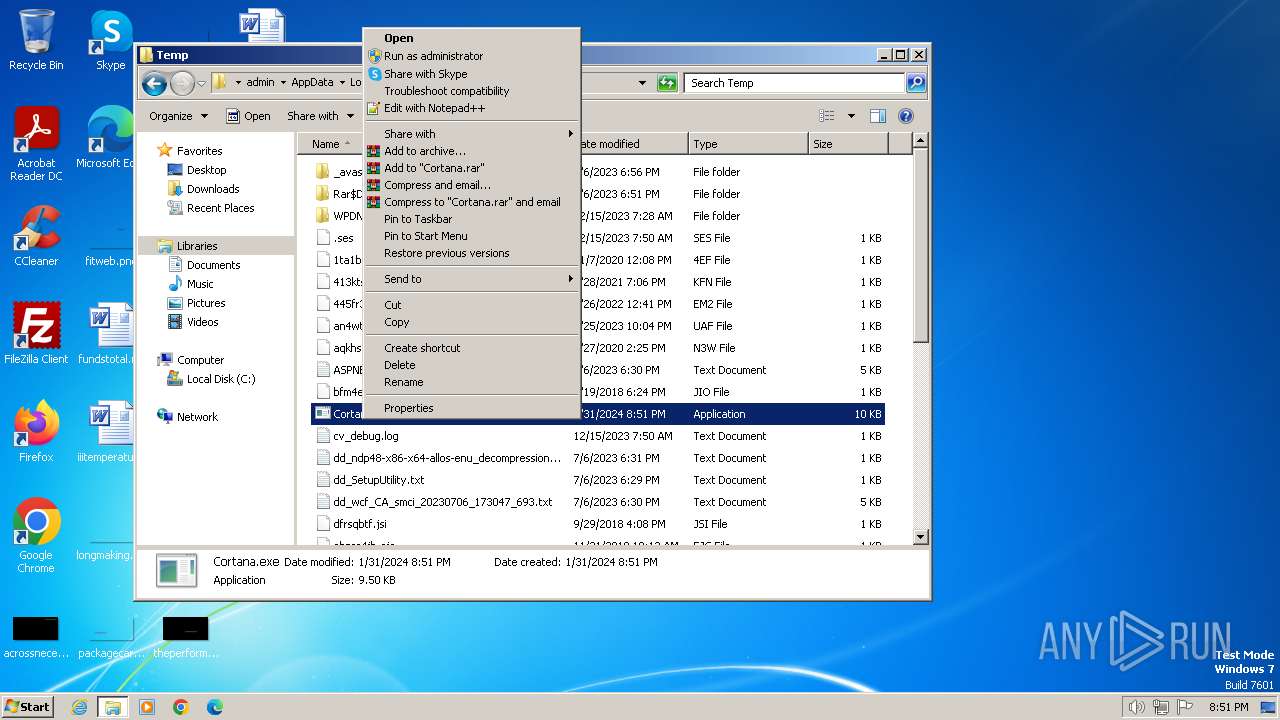Toggle the preview pane icon
The image size is (1280, 720).
[x=877, y=116]
